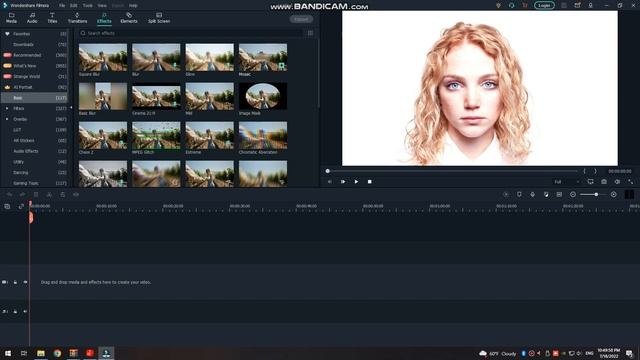Click the timeline zoom-out minus icon
Image resolution: width=640 pixels, height=360 pixels.
pyautogui.click(x=573, y=195)
